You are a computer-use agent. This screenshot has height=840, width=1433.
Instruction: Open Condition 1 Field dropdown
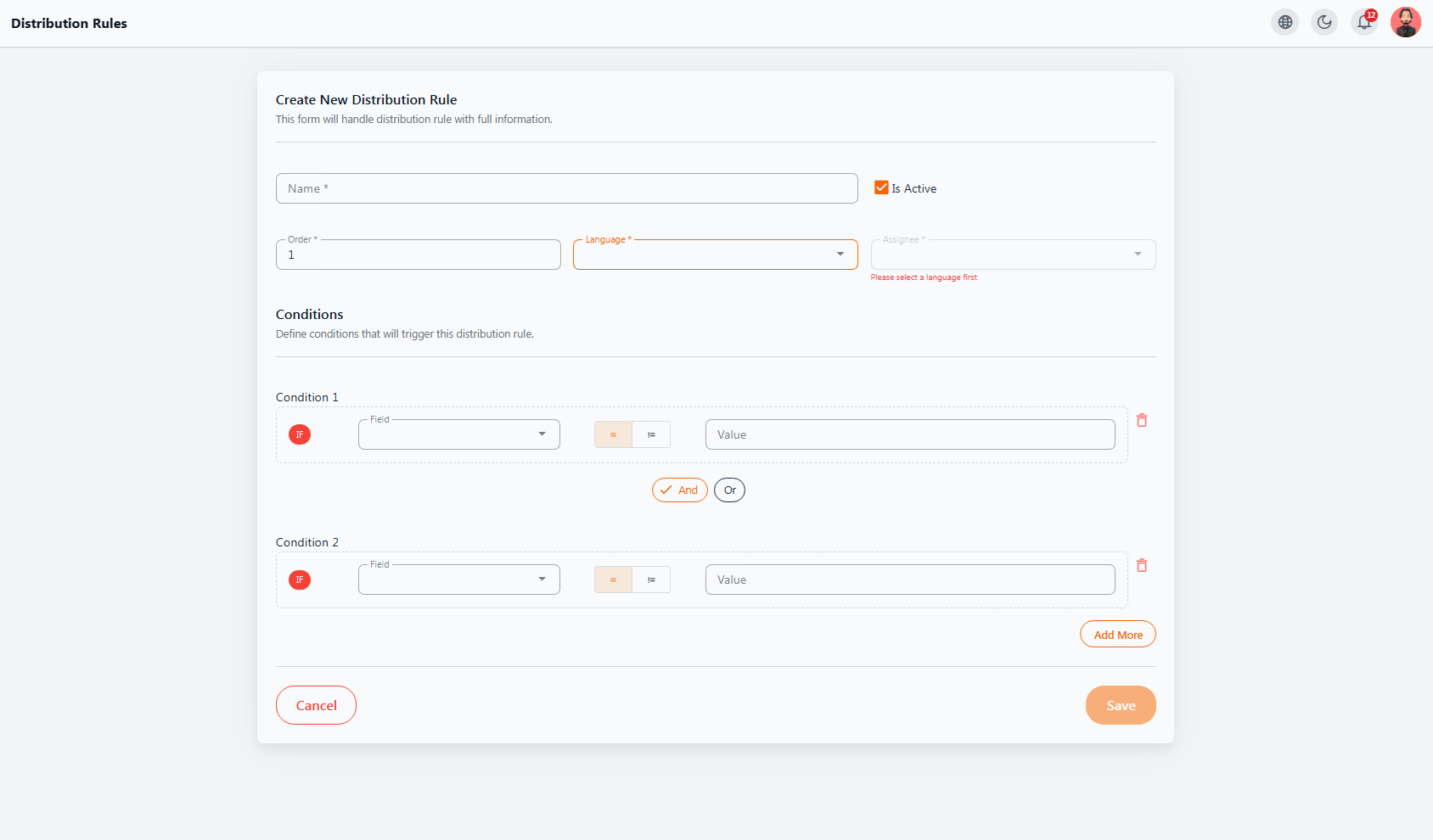point(459,434)
